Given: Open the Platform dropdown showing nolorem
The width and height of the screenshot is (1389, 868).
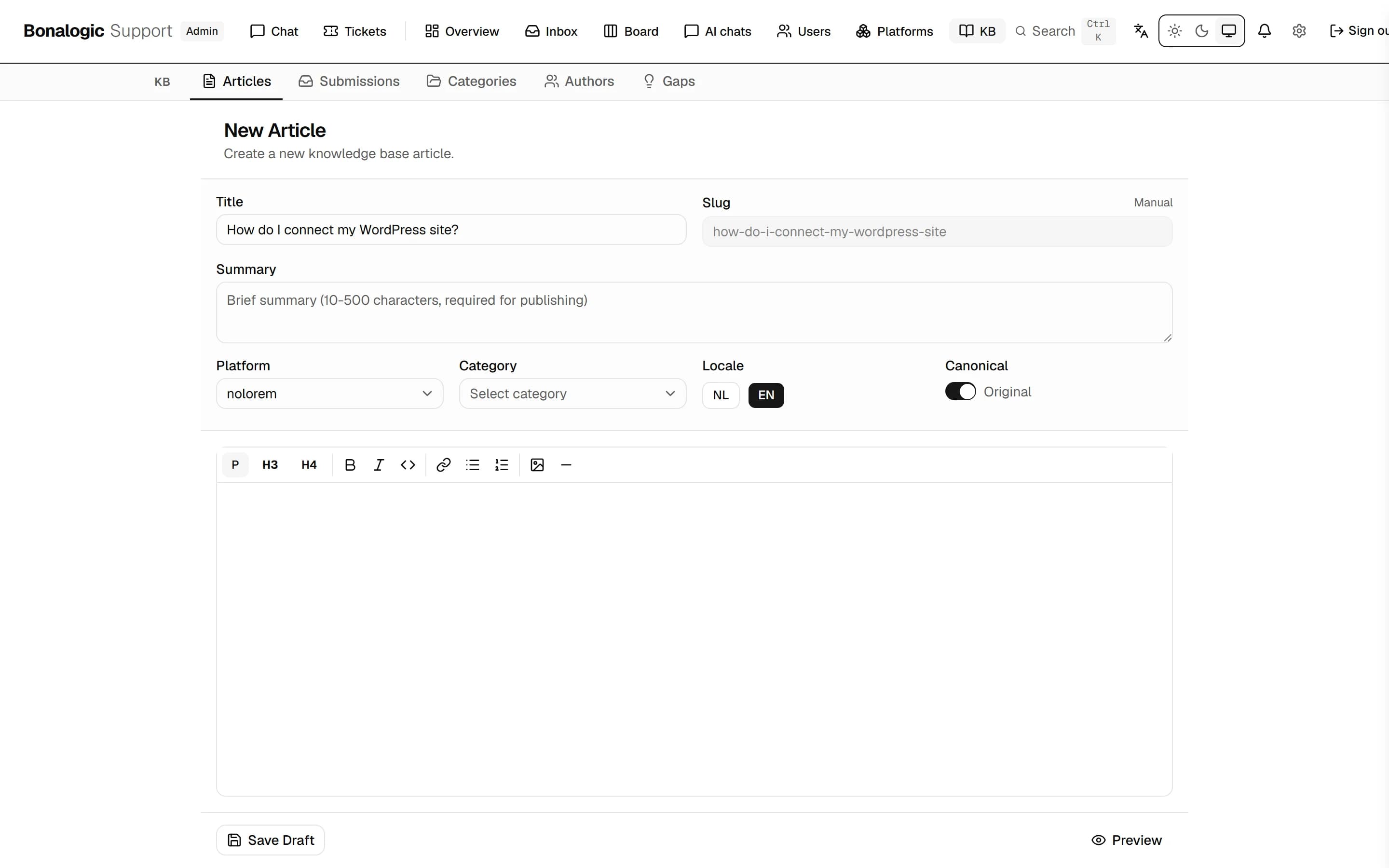Looking at the screenshot, I should [329, 394].
